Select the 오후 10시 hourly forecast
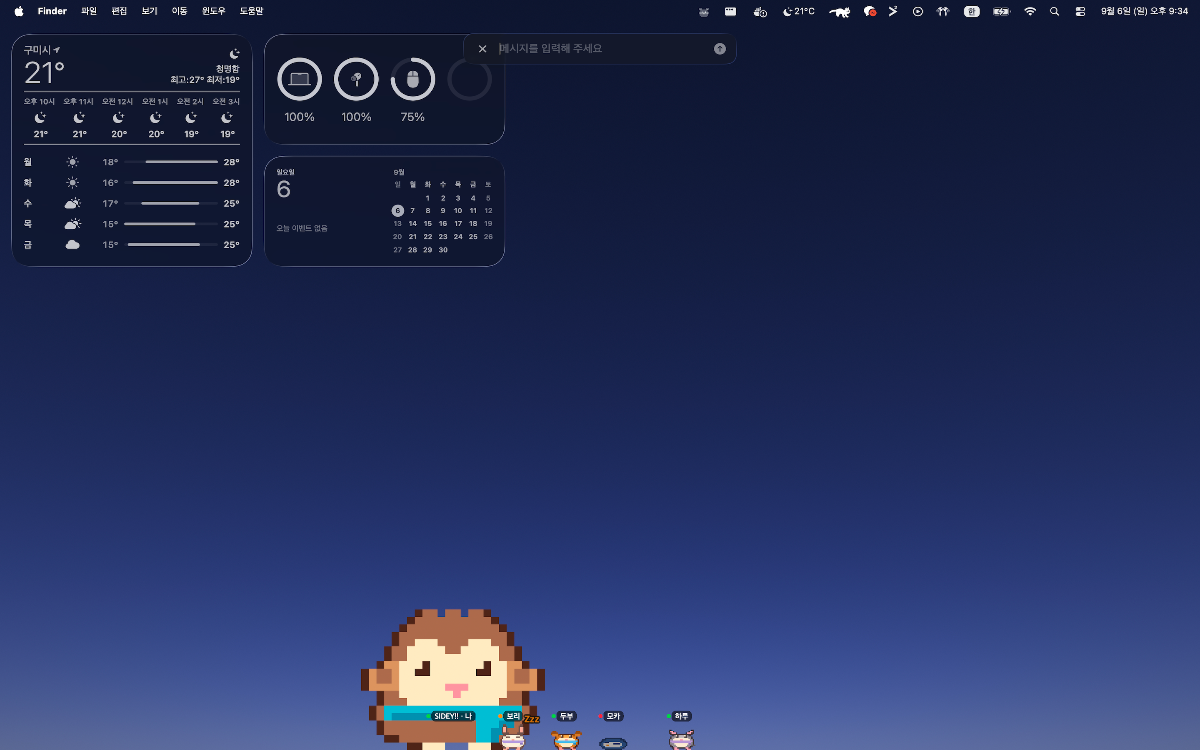This screenshot has width=1200, height=750. tap(41, 118)
